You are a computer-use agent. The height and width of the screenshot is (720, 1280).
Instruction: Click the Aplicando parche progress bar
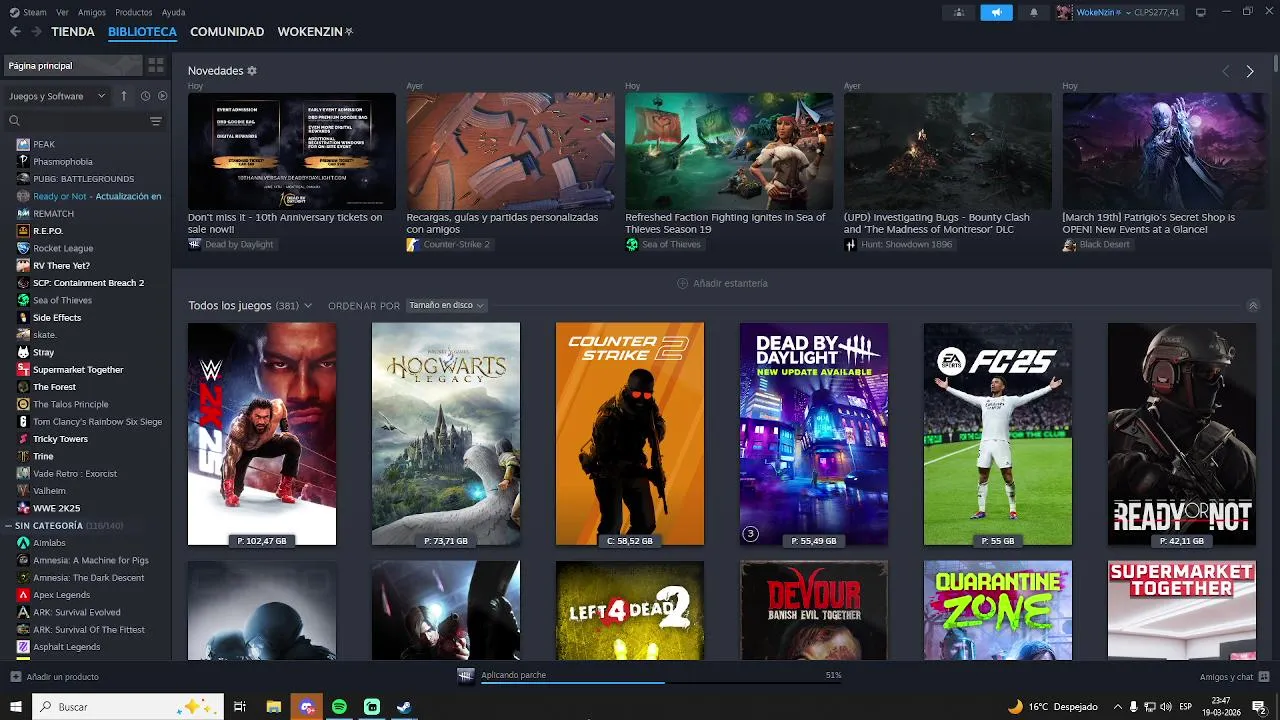pos(660,683)
